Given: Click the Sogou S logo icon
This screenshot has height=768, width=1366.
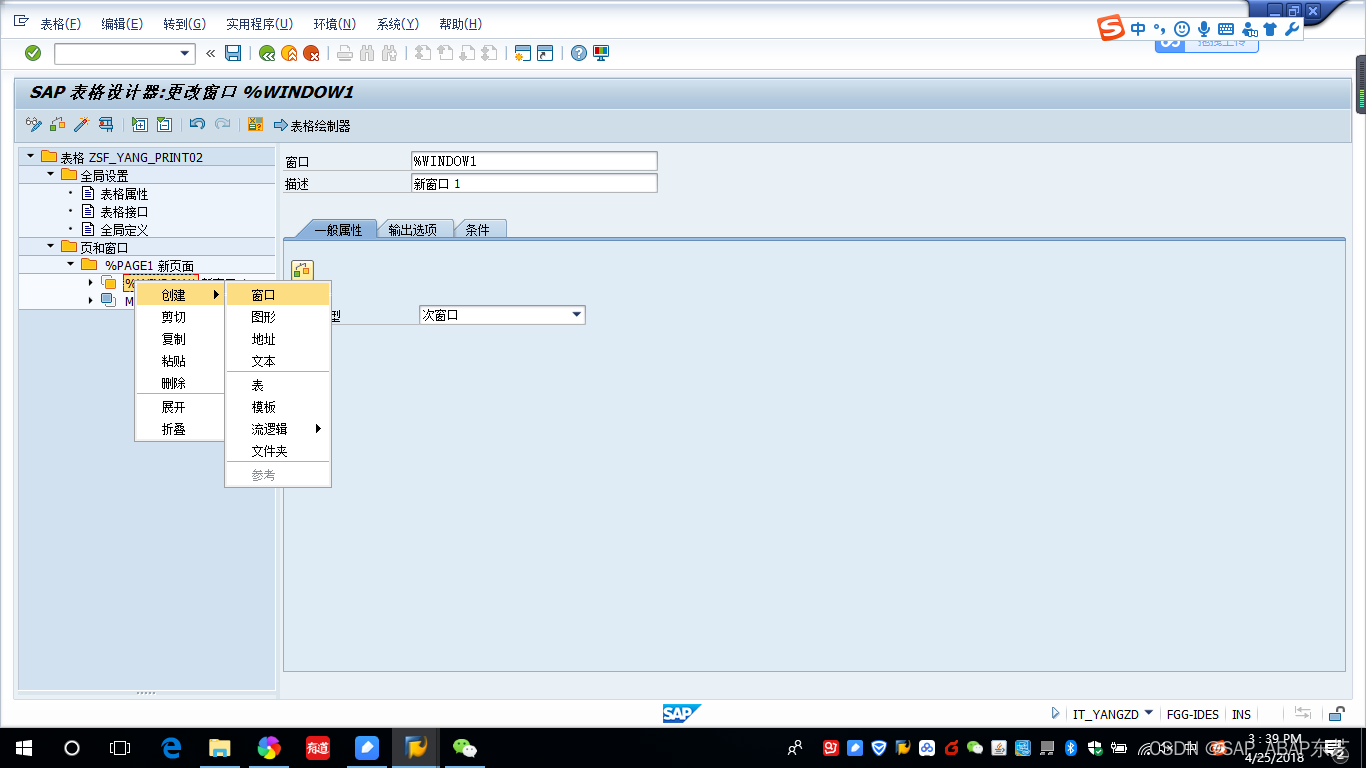Looking at the screenshot, I should click(1111, 28).
